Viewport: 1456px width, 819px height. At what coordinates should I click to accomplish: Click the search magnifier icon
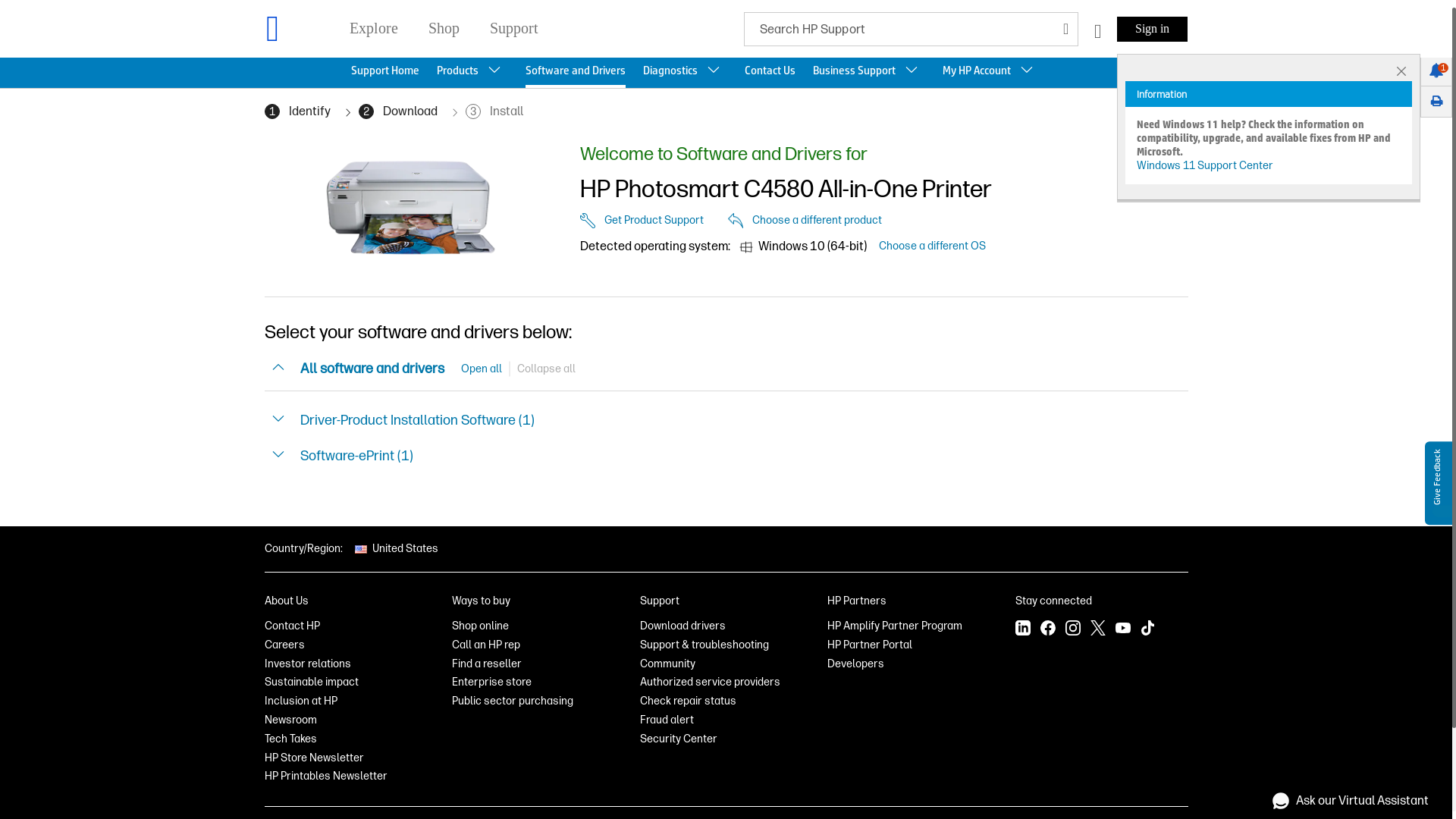tap(1065, 29)
